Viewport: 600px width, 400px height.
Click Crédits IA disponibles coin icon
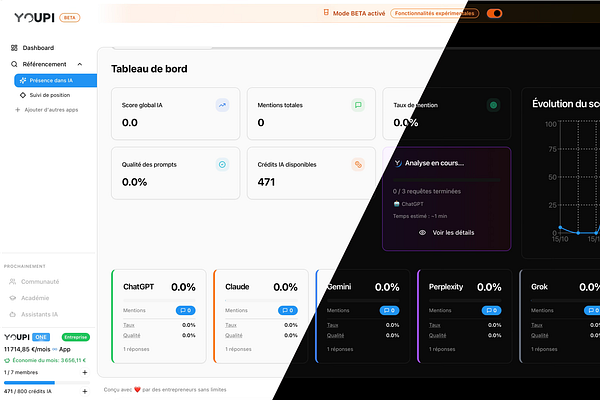pyautogui.click(x=358, y=165)
